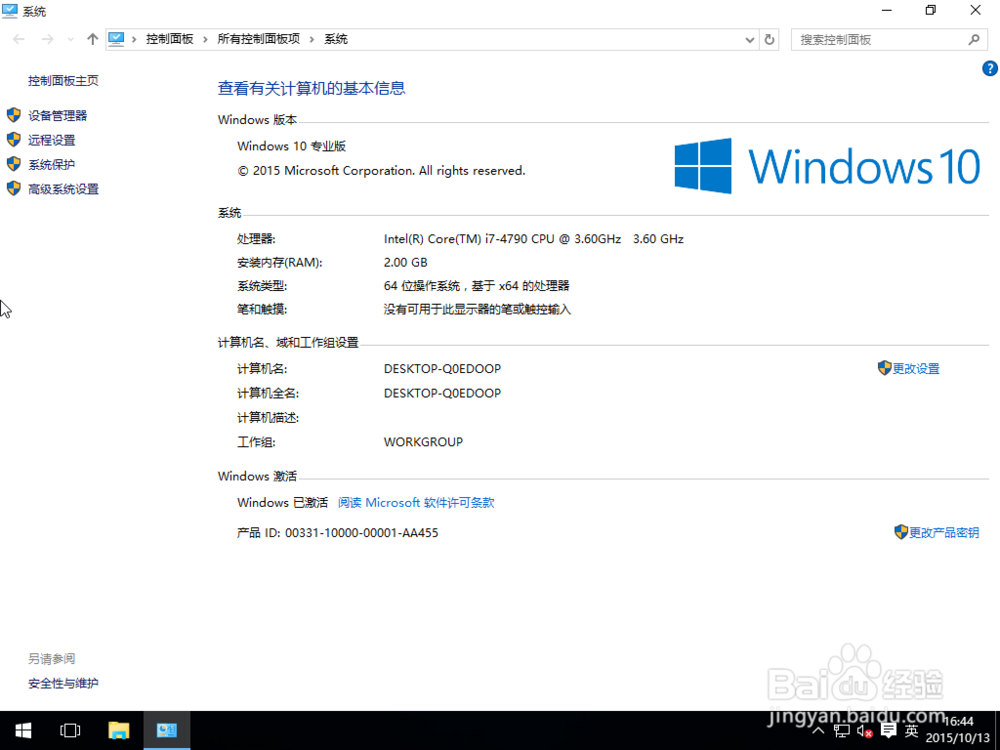The height and width of the screenshot is (750, 1000).
Task: Open 更改设置 for computer name
Action: click(x=915, y=368)
